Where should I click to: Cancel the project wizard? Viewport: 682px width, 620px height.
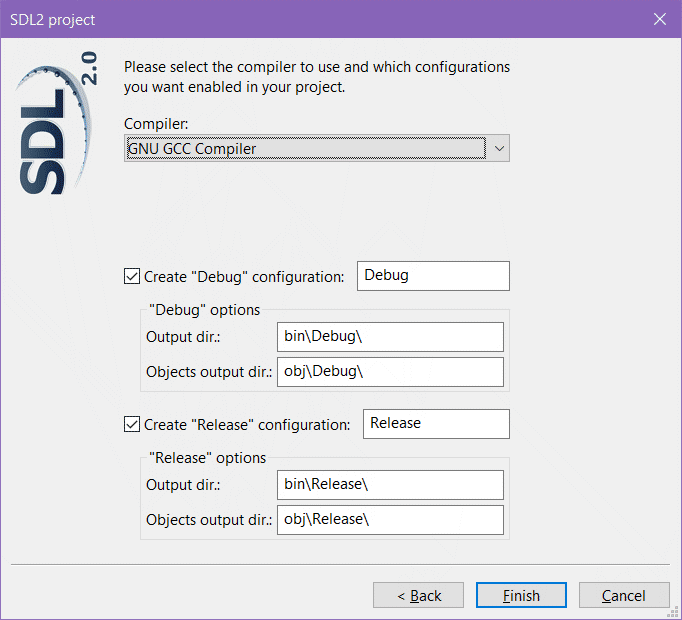(623, 596)
